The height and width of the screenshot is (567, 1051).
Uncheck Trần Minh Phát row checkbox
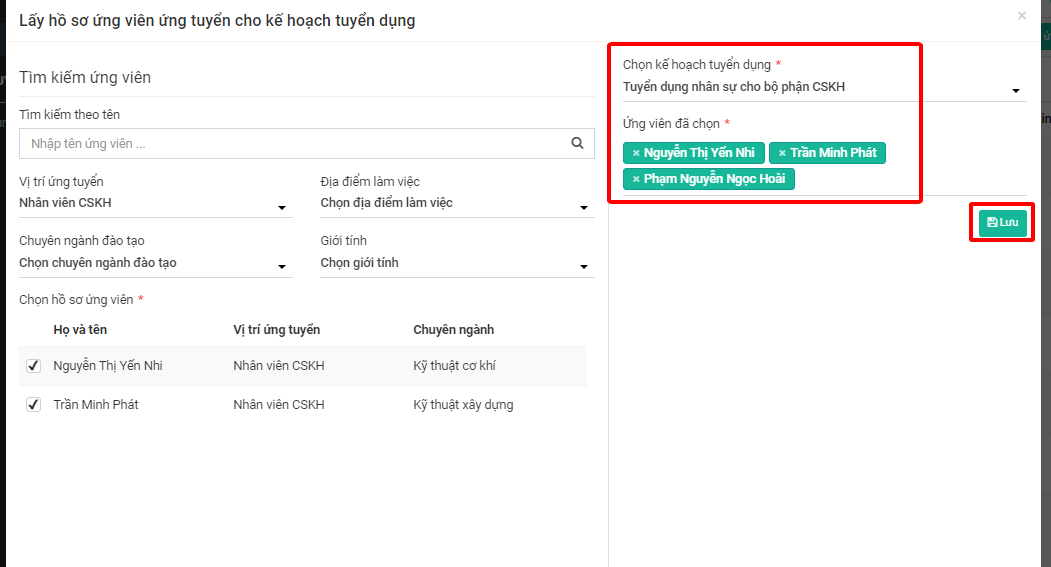[x=33, y=405]
